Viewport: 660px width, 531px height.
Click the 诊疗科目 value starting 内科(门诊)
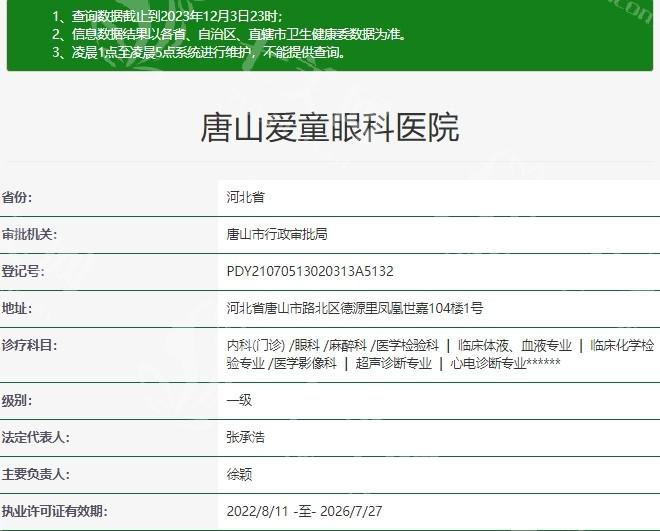tap(440, 354)
